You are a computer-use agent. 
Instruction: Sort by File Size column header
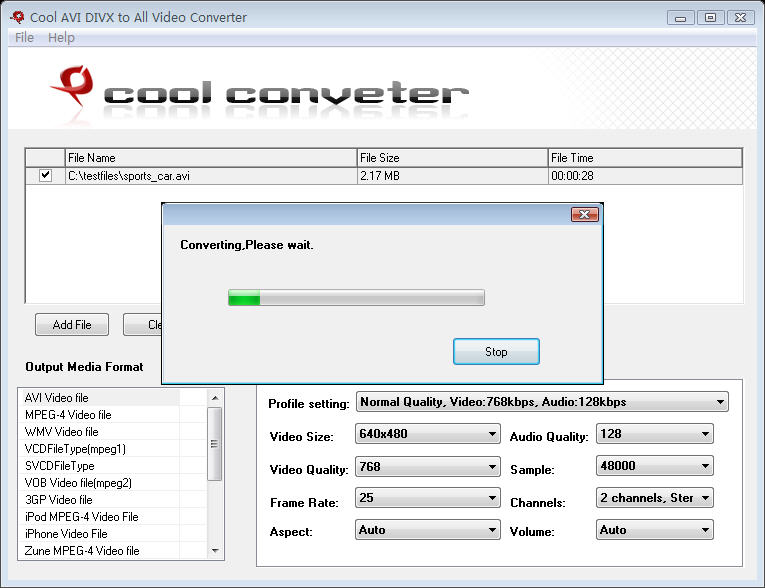[x=452, y=158]
